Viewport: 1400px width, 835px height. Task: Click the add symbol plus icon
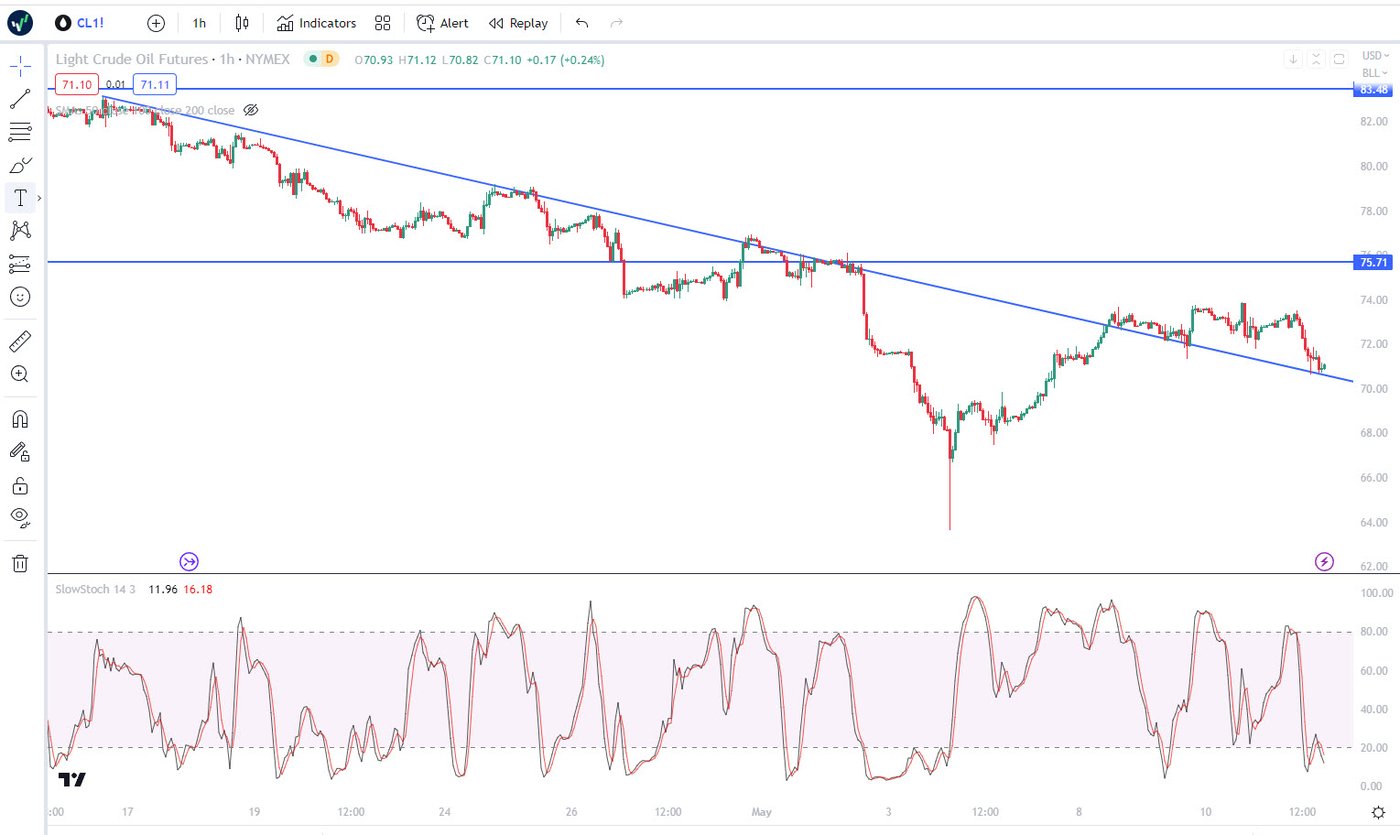pos(155,23)
